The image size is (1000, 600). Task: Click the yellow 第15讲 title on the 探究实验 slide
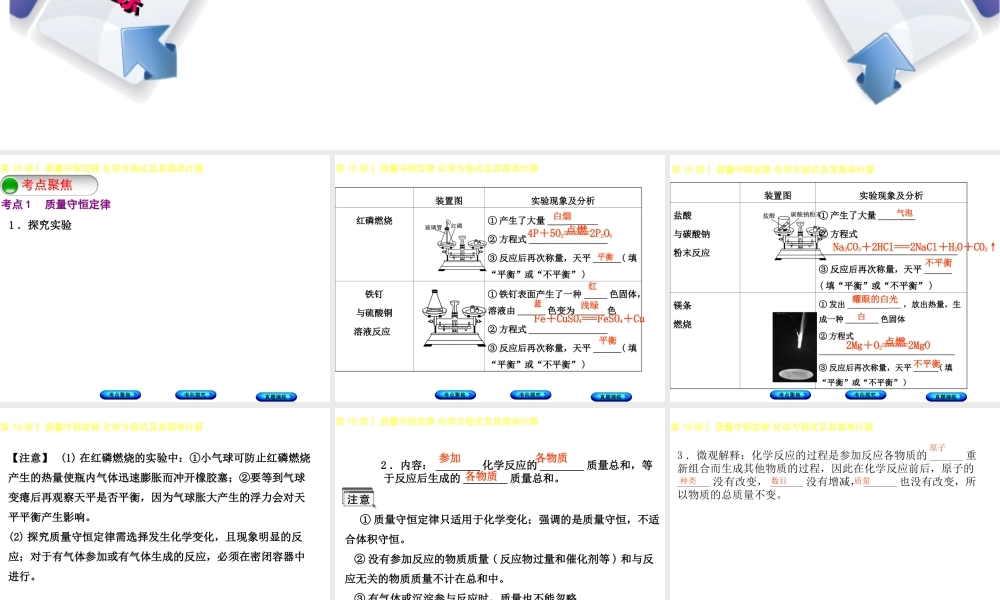click(x=102, y=168)
